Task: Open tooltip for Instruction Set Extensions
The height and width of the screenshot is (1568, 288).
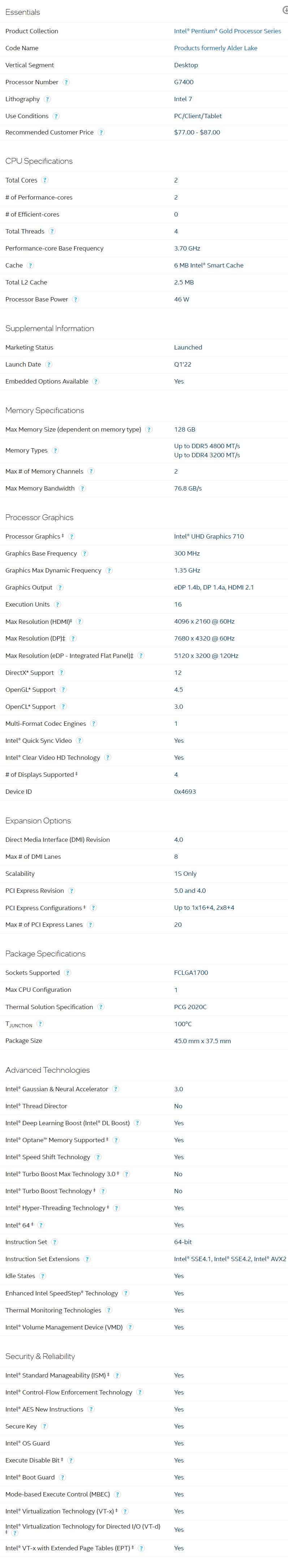Action: coord(87,1259)
